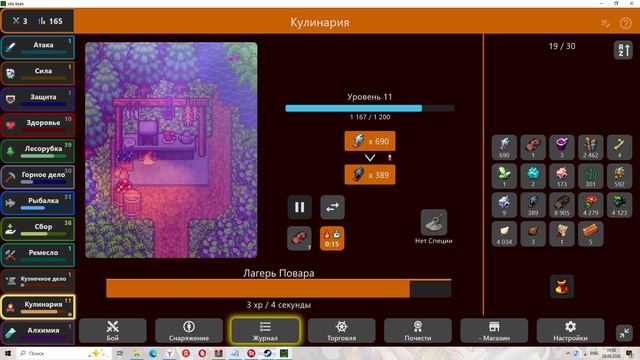Click the swap arrows button
Image resolution: width=640 pixels, height=360 pixels.
tap(332, 207)
